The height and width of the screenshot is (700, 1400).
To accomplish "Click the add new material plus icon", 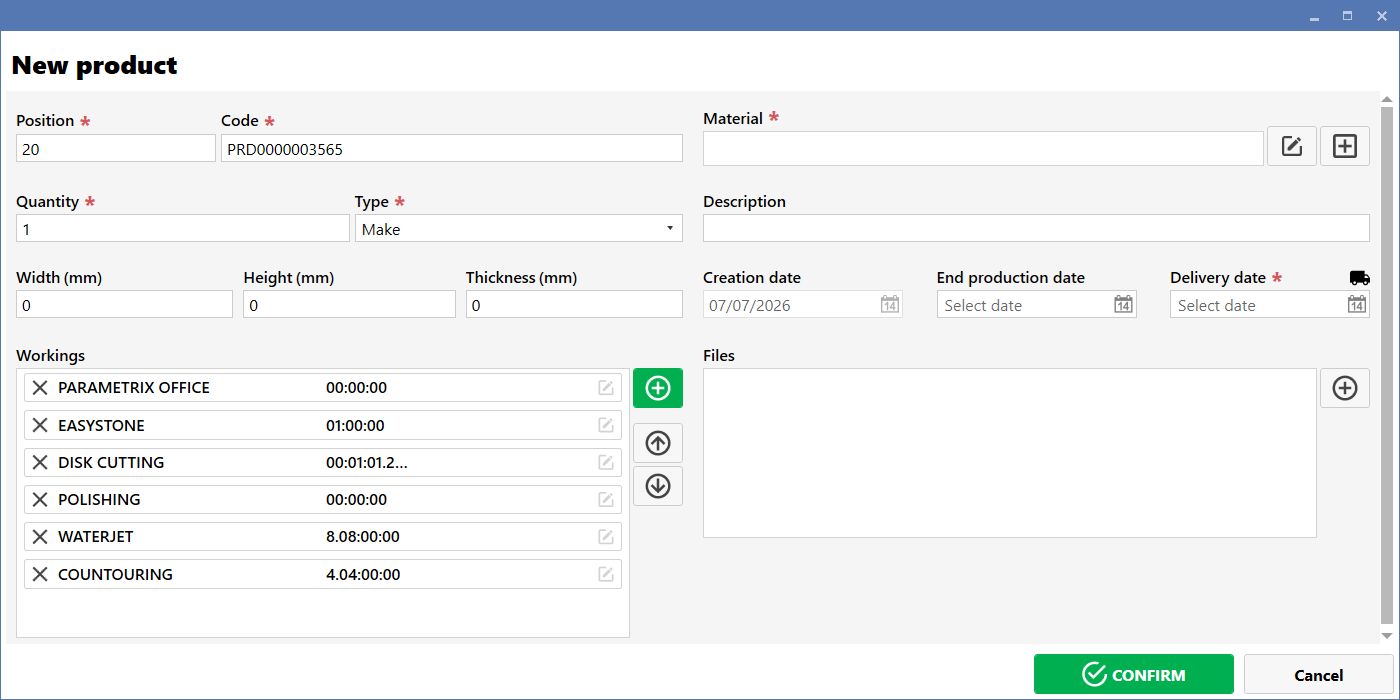I will tap(1345, 146).
